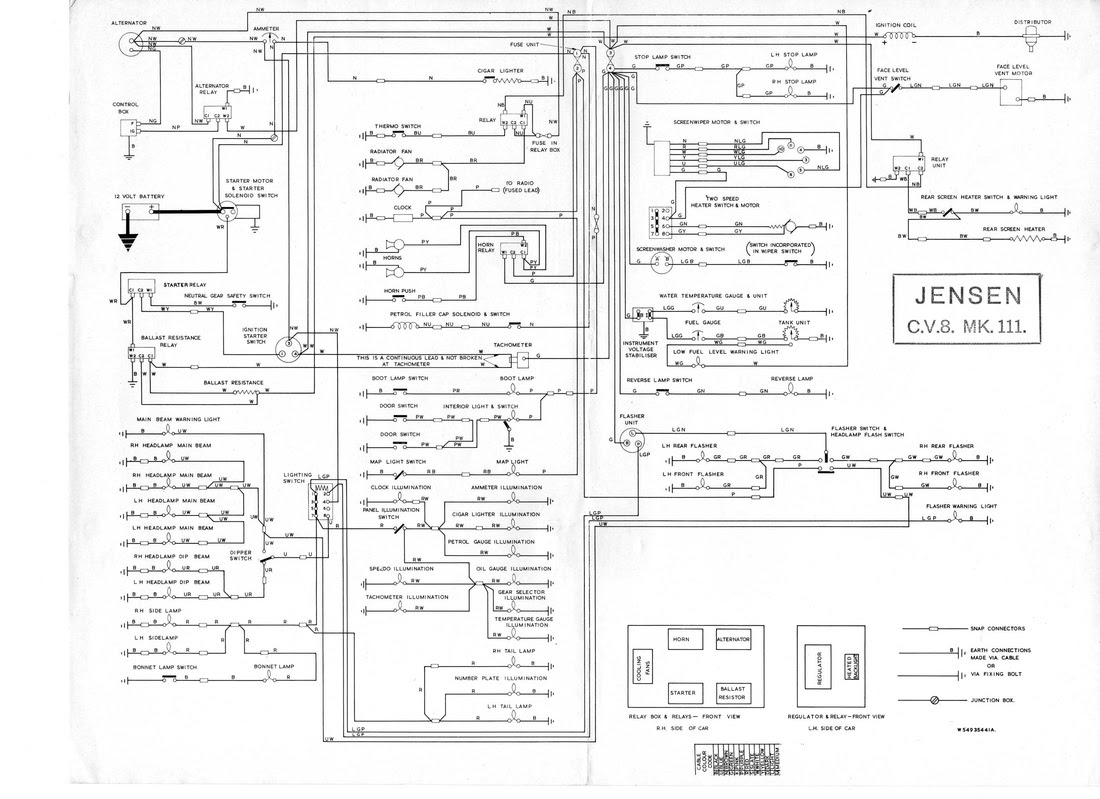
Task: Click the COOLING FANS relay box
Action: click(642, 664)
